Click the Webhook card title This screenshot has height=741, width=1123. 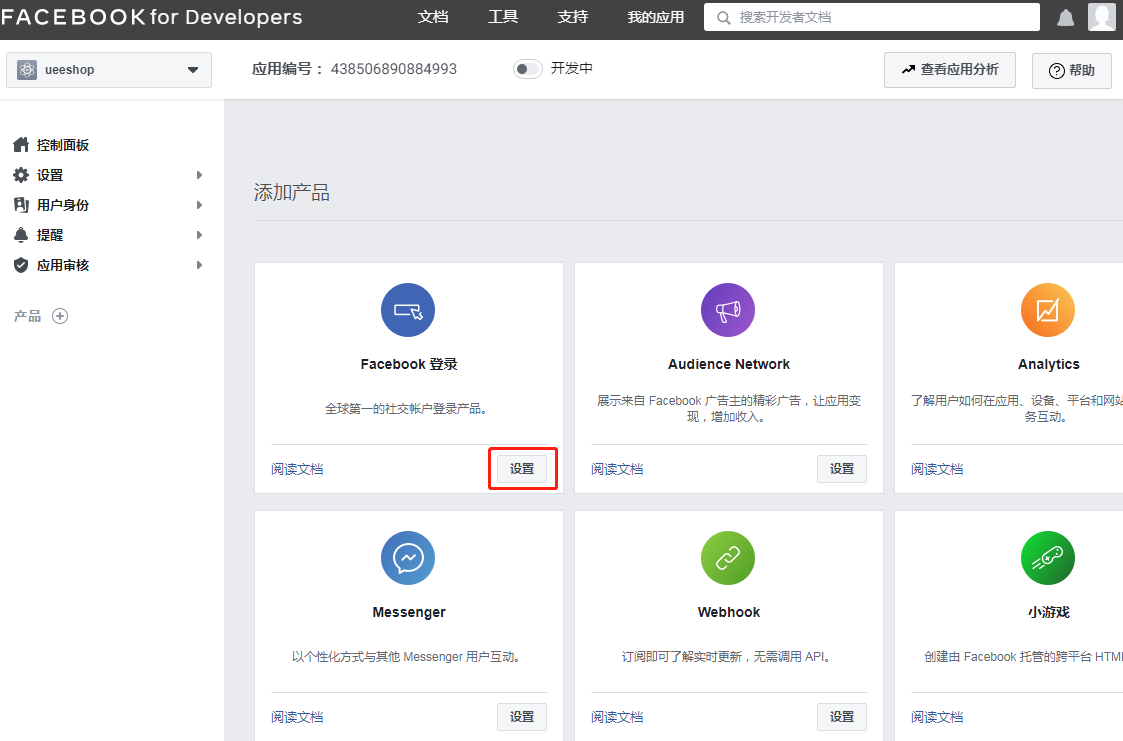tap(728, 612)
